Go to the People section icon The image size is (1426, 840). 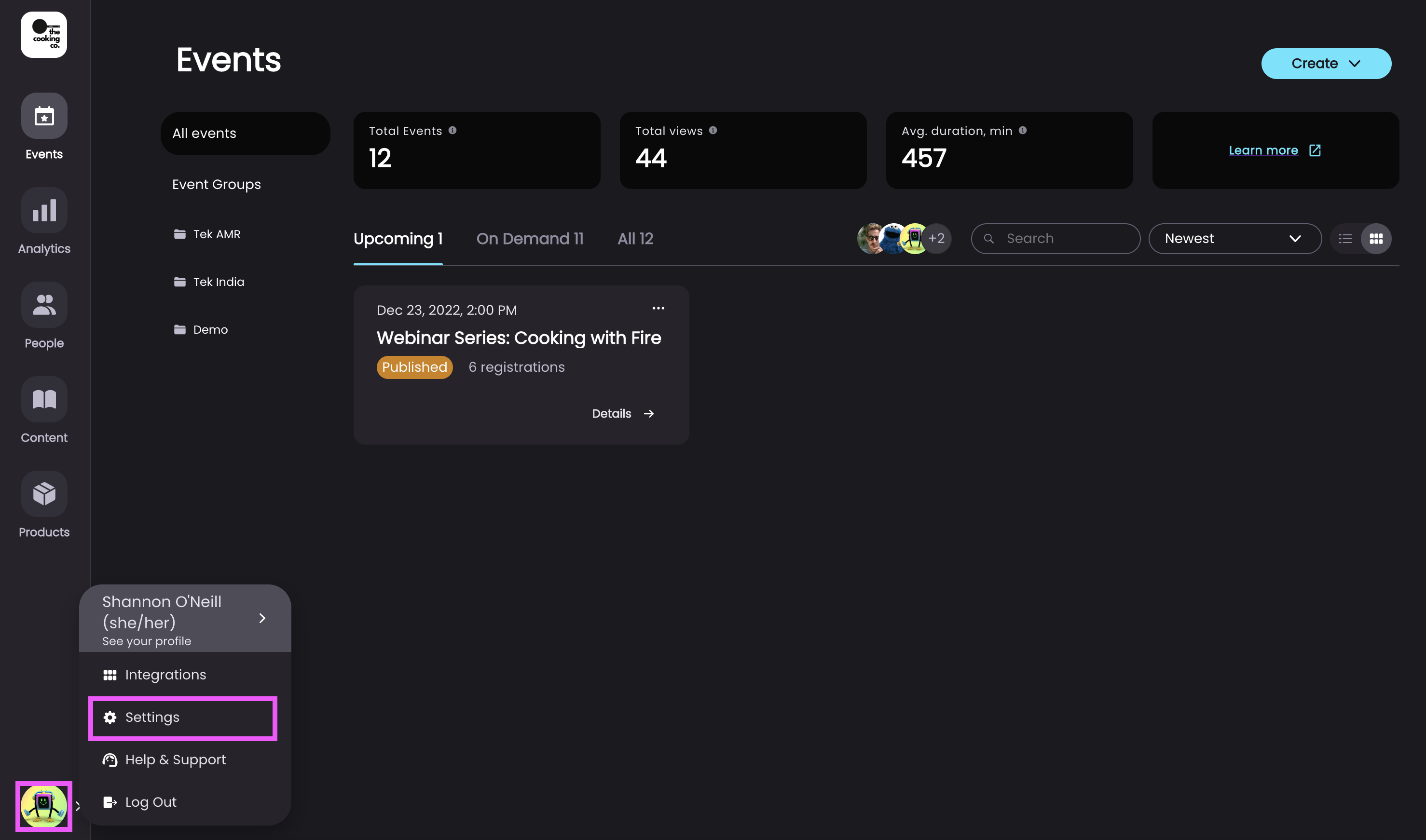pyautogui.click(x=44, y=305)
